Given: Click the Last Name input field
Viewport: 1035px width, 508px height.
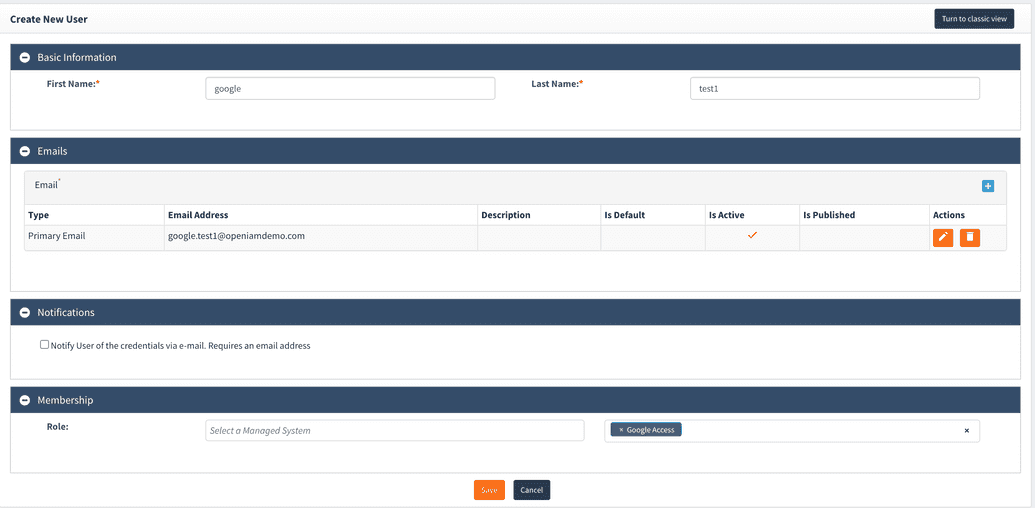Looking at the screenshot, I should [834, 89].
